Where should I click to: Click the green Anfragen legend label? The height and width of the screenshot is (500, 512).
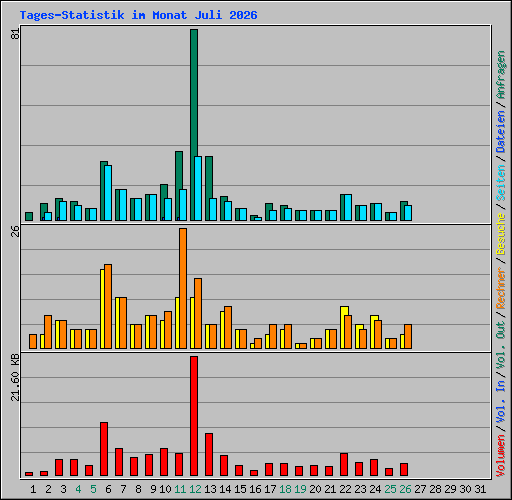point(501,75)
